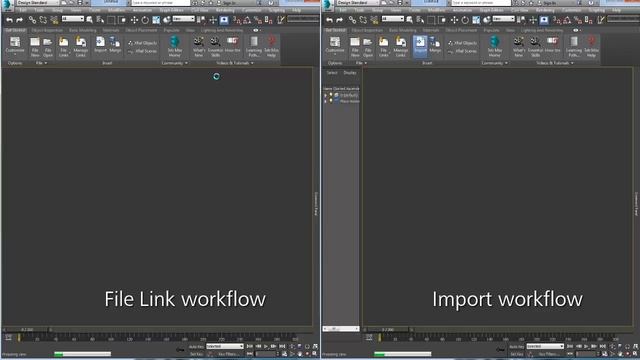Choose Select and Rotate tool in left window
Image resolution: width=640 pixels, height=360 pixels.
click(145, 20)
